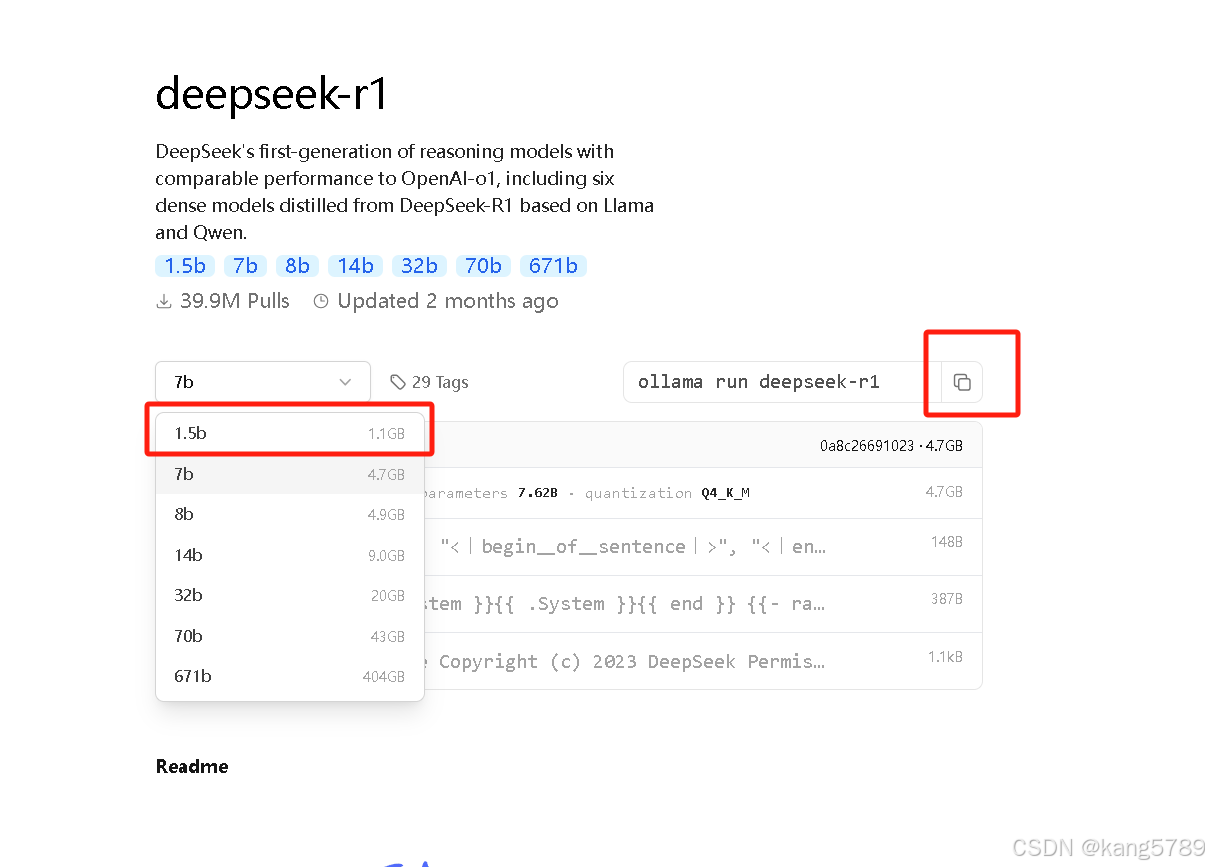Click Updated 2 months ago text

(x=448, y=301)
